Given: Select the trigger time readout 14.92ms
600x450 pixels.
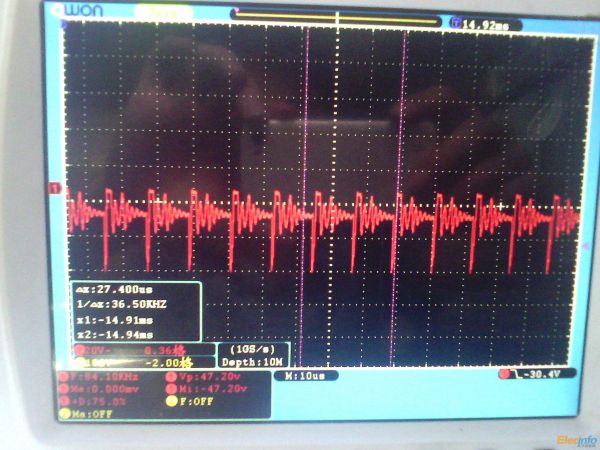Looking at the screenshot, I should coord(485,25).
